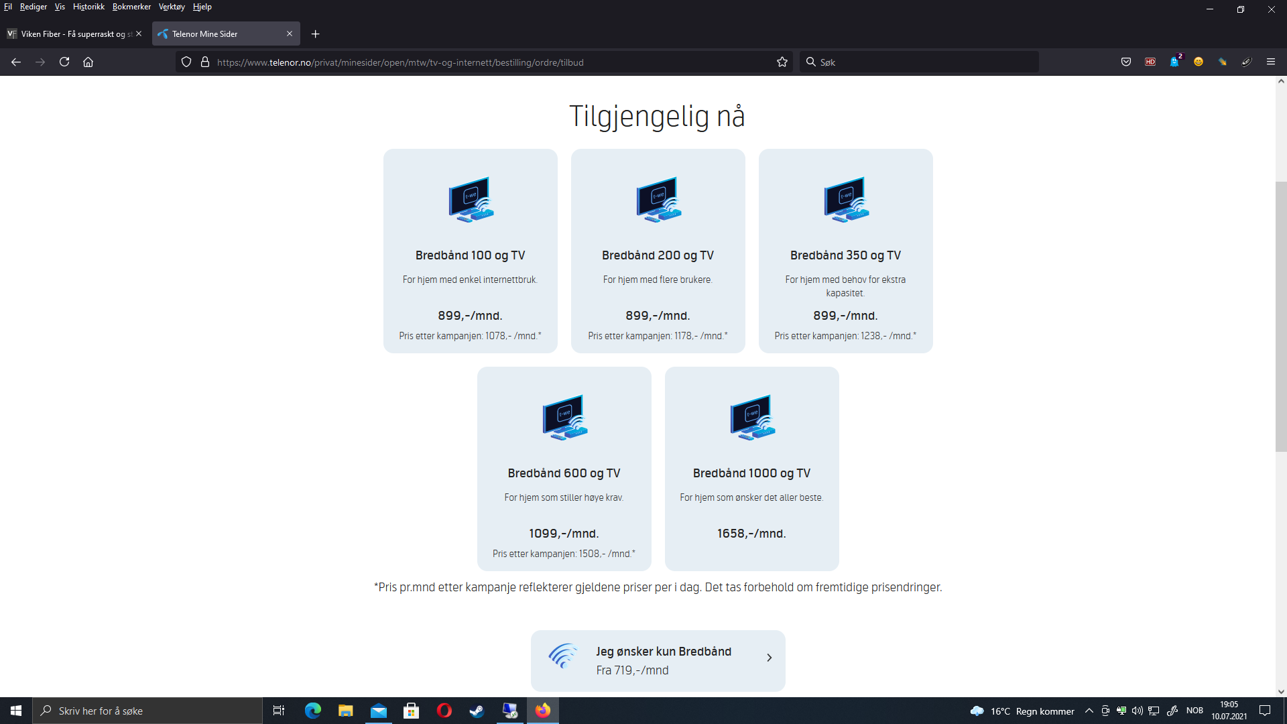
Task: Open Microsoft Store from the taskbar
Action: point(411,711)
